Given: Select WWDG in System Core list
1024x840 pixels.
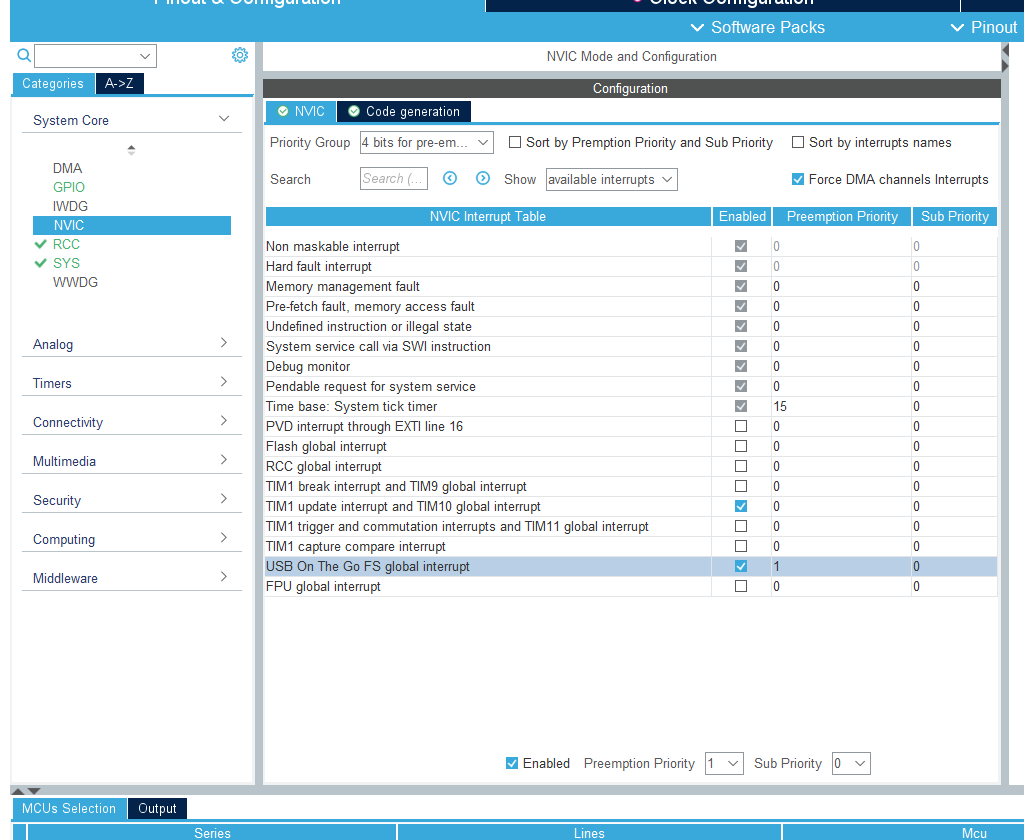Looking at the screenshot, I should click(75, 282).
